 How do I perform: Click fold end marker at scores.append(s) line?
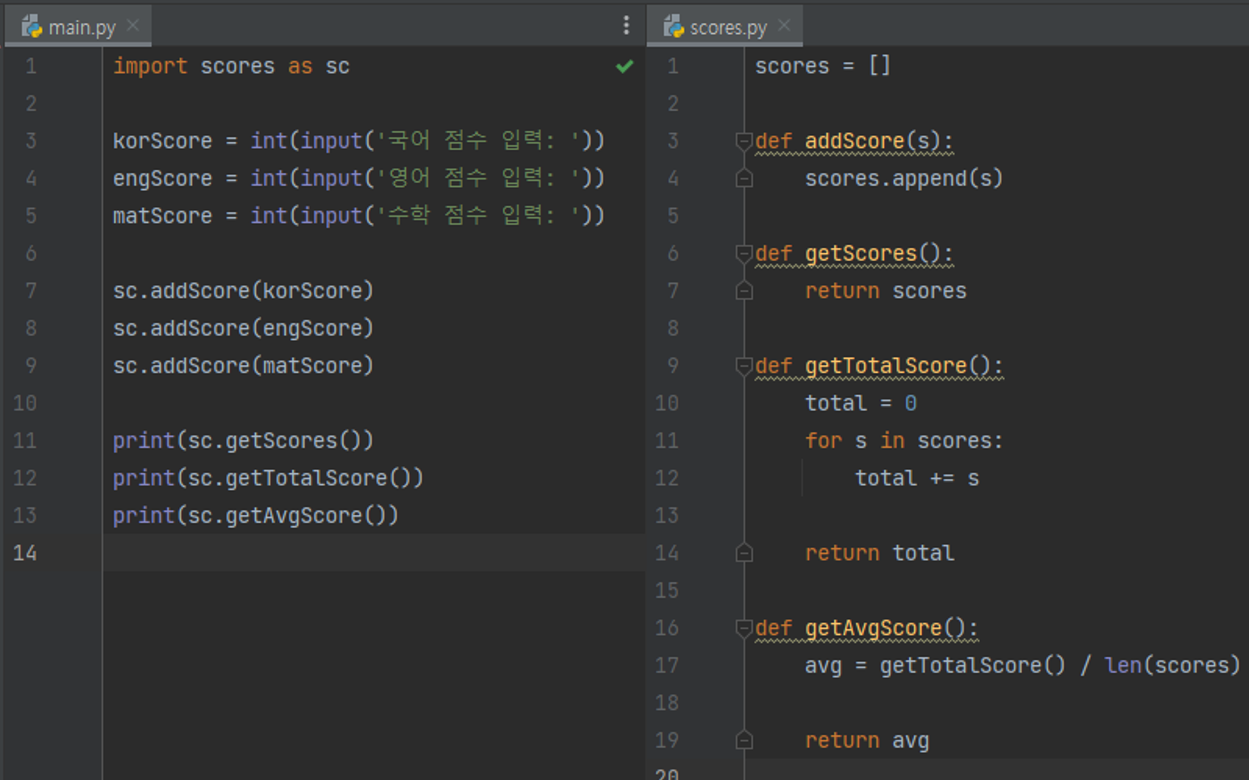pos(743,178)
